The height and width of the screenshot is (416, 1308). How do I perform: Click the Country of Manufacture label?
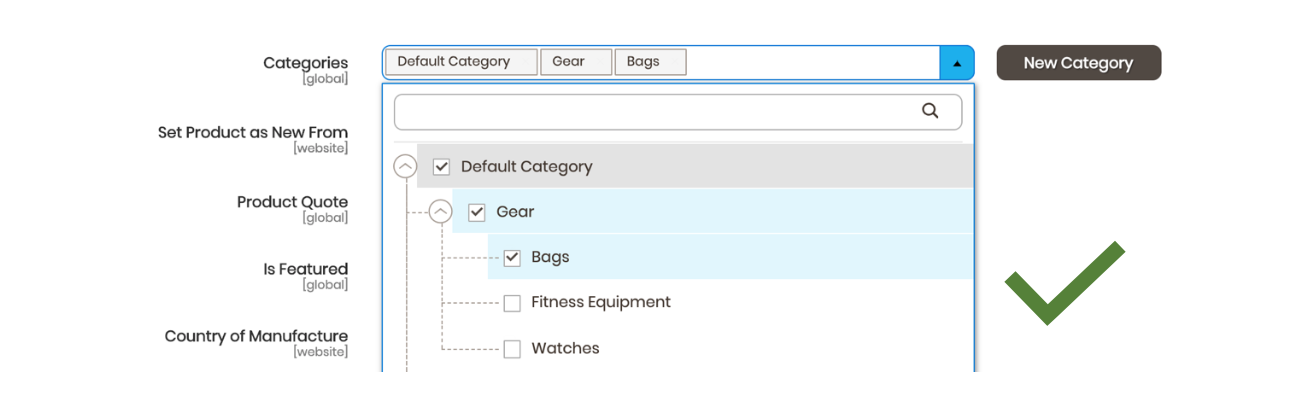[x=256, y=336]
